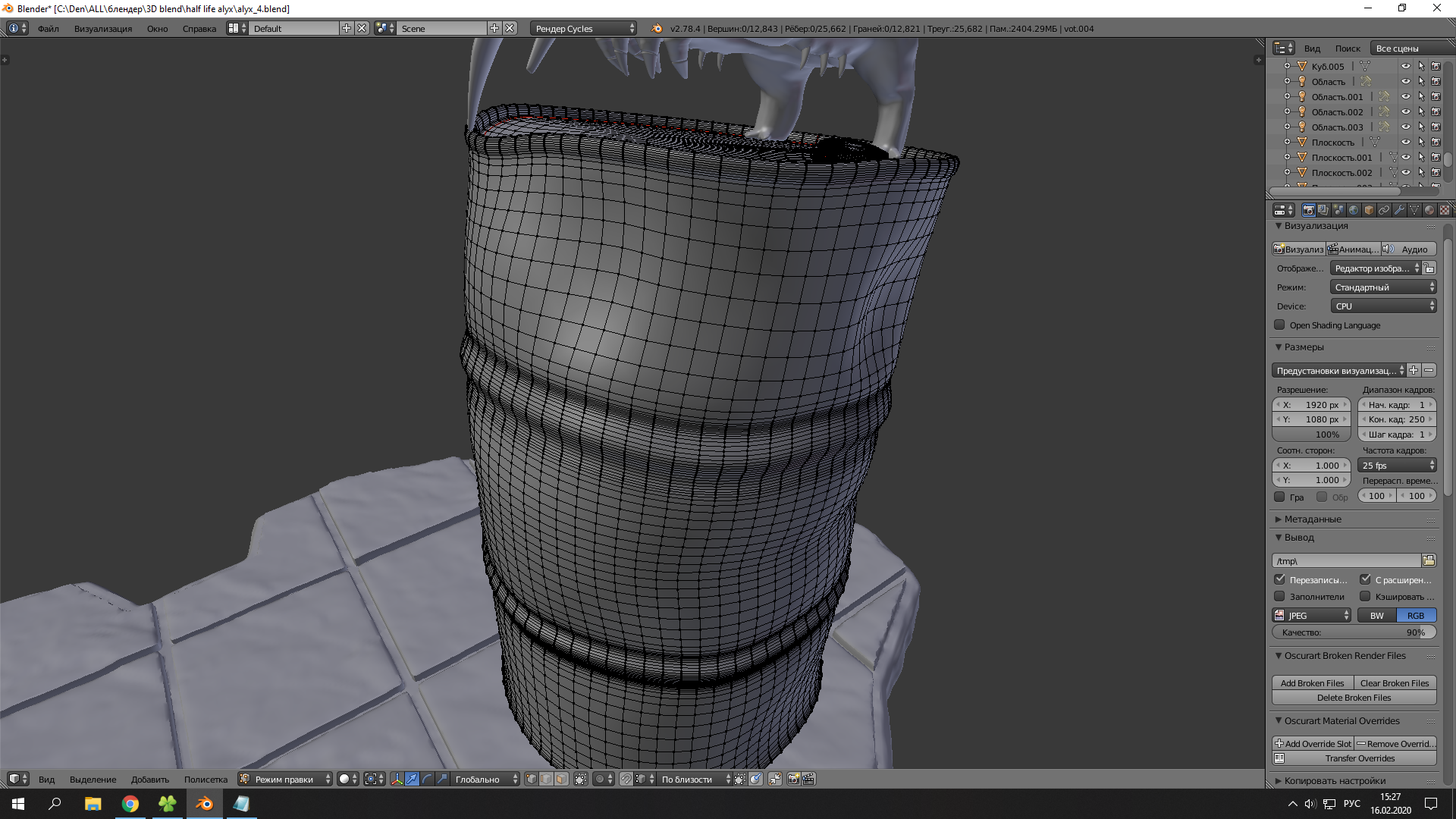
Task: Enable the Open Shading Language checkbox
Action: pos(1280,325)
